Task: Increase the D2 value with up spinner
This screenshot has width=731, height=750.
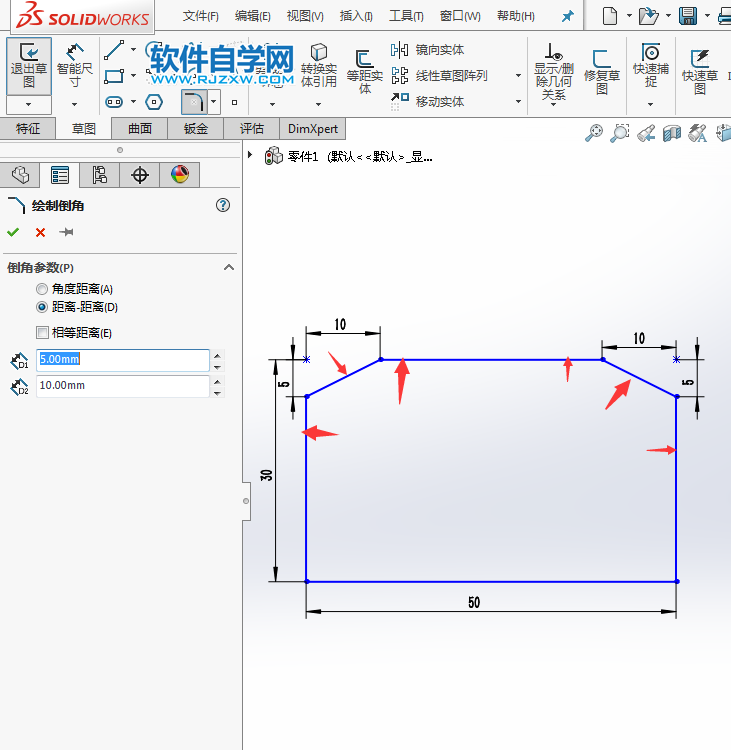Action: [217, 381]
